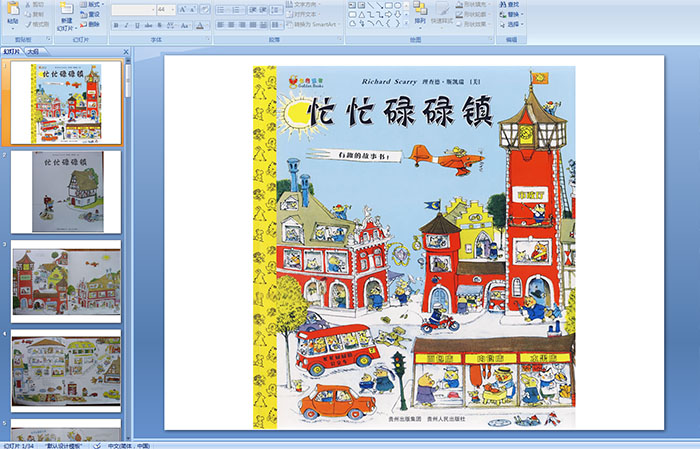700x449 pixels.
Task: Open the Font Color dropdown arrow
Action: tap(208, 25)
